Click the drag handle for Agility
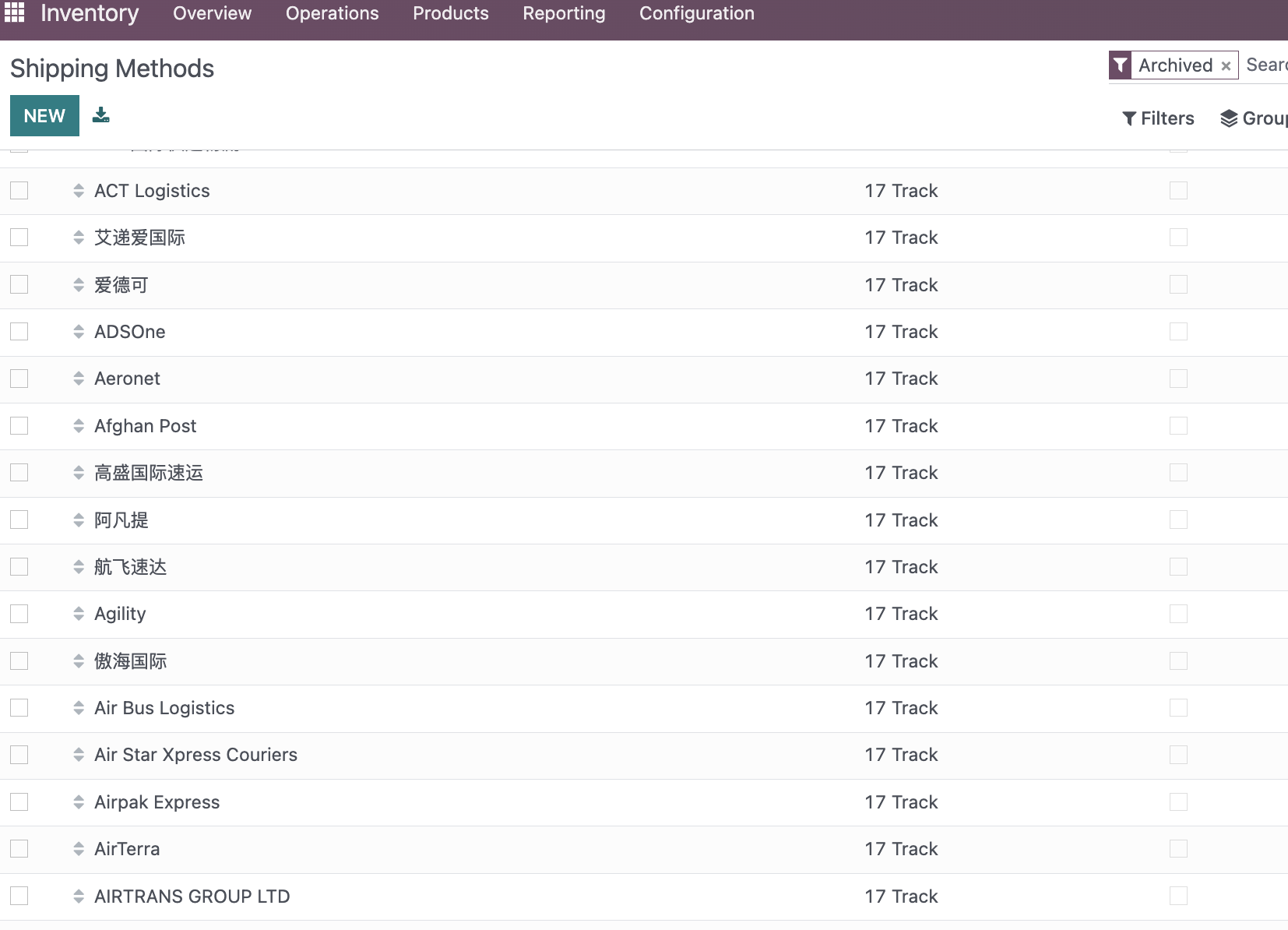The height and width of the screenshot is (930, 1288). click(79, 614)
